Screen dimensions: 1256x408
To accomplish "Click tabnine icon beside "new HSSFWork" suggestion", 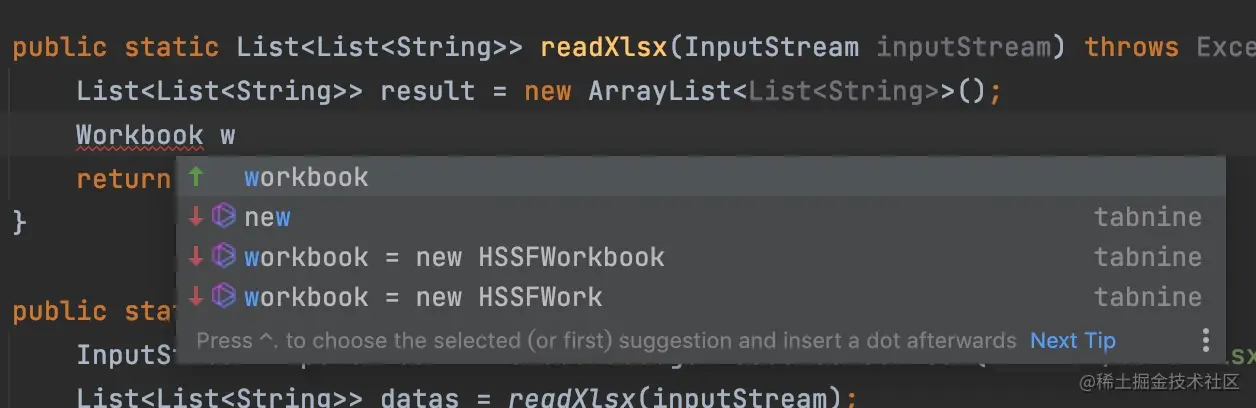I will pos(224,296).
